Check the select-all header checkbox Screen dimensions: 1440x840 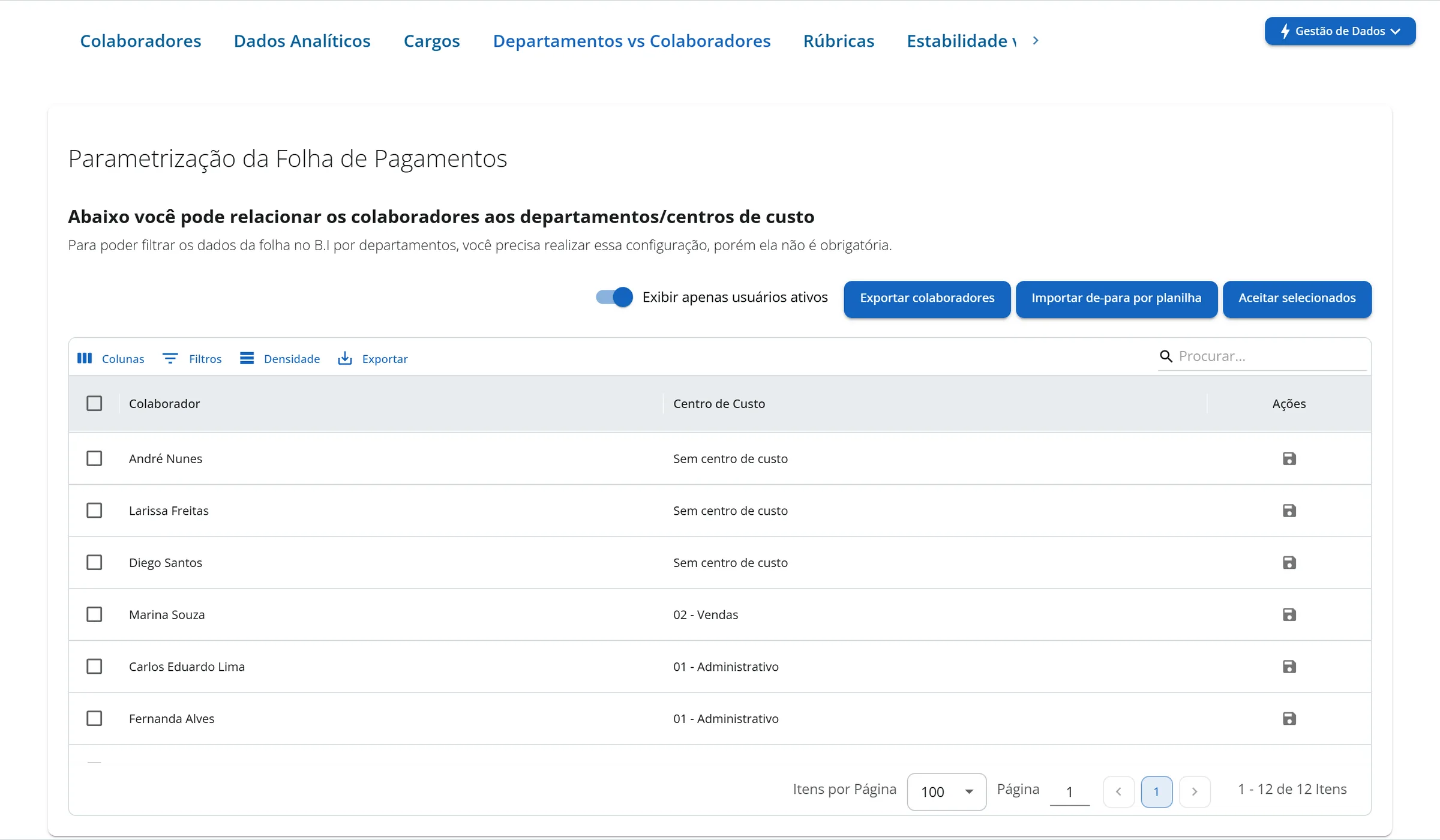(94, 403)
